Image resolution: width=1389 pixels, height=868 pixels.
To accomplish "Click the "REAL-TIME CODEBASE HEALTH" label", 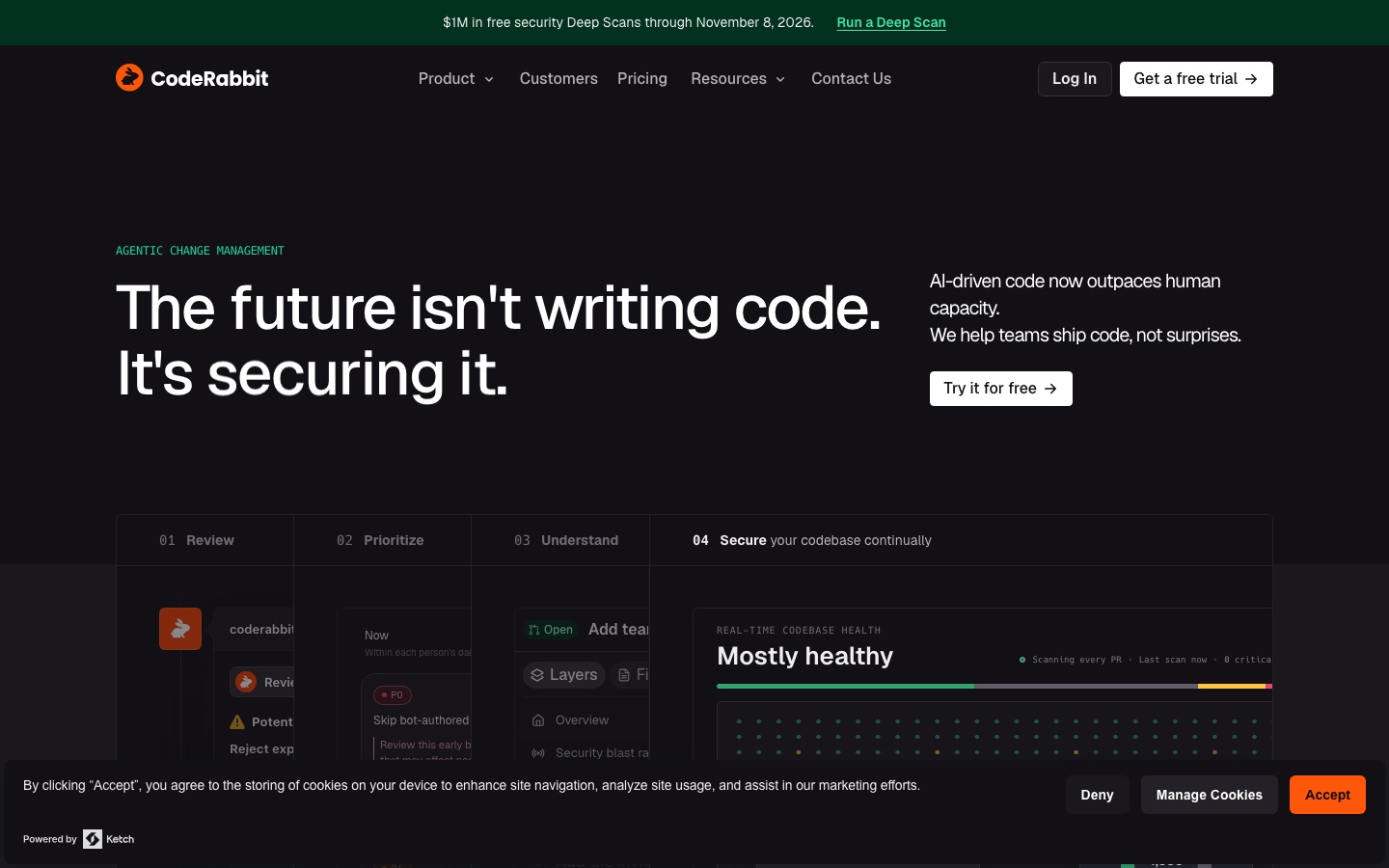I will click(799, 631).
